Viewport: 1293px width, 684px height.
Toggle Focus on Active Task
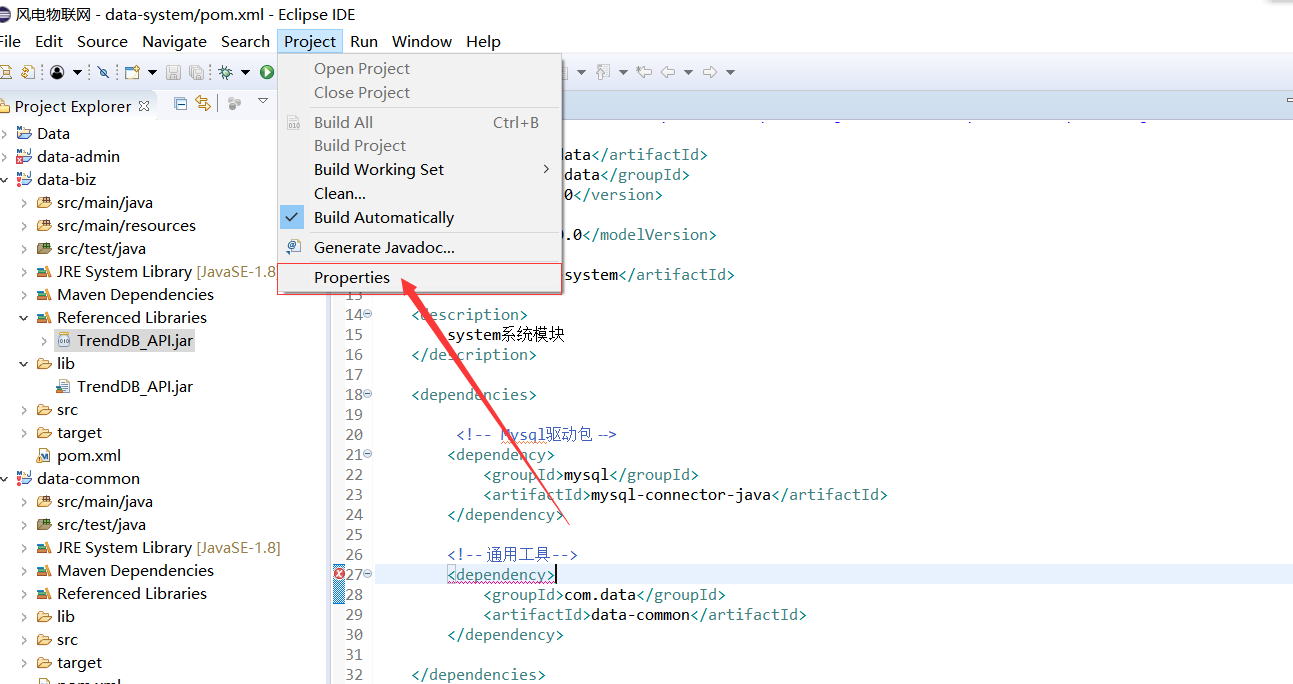tap(234, 103)
